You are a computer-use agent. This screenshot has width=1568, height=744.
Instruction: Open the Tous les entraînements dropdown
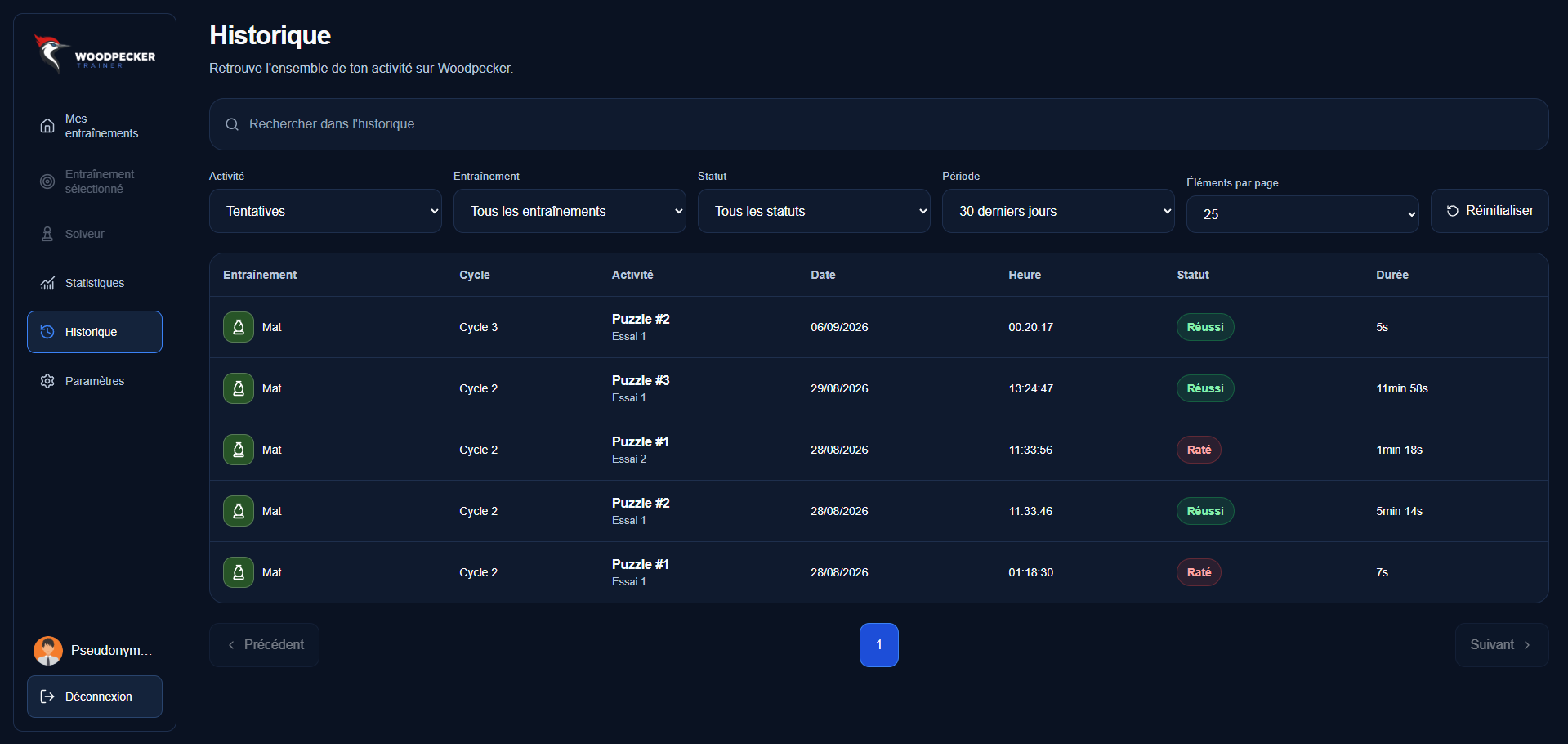(570, 211)
